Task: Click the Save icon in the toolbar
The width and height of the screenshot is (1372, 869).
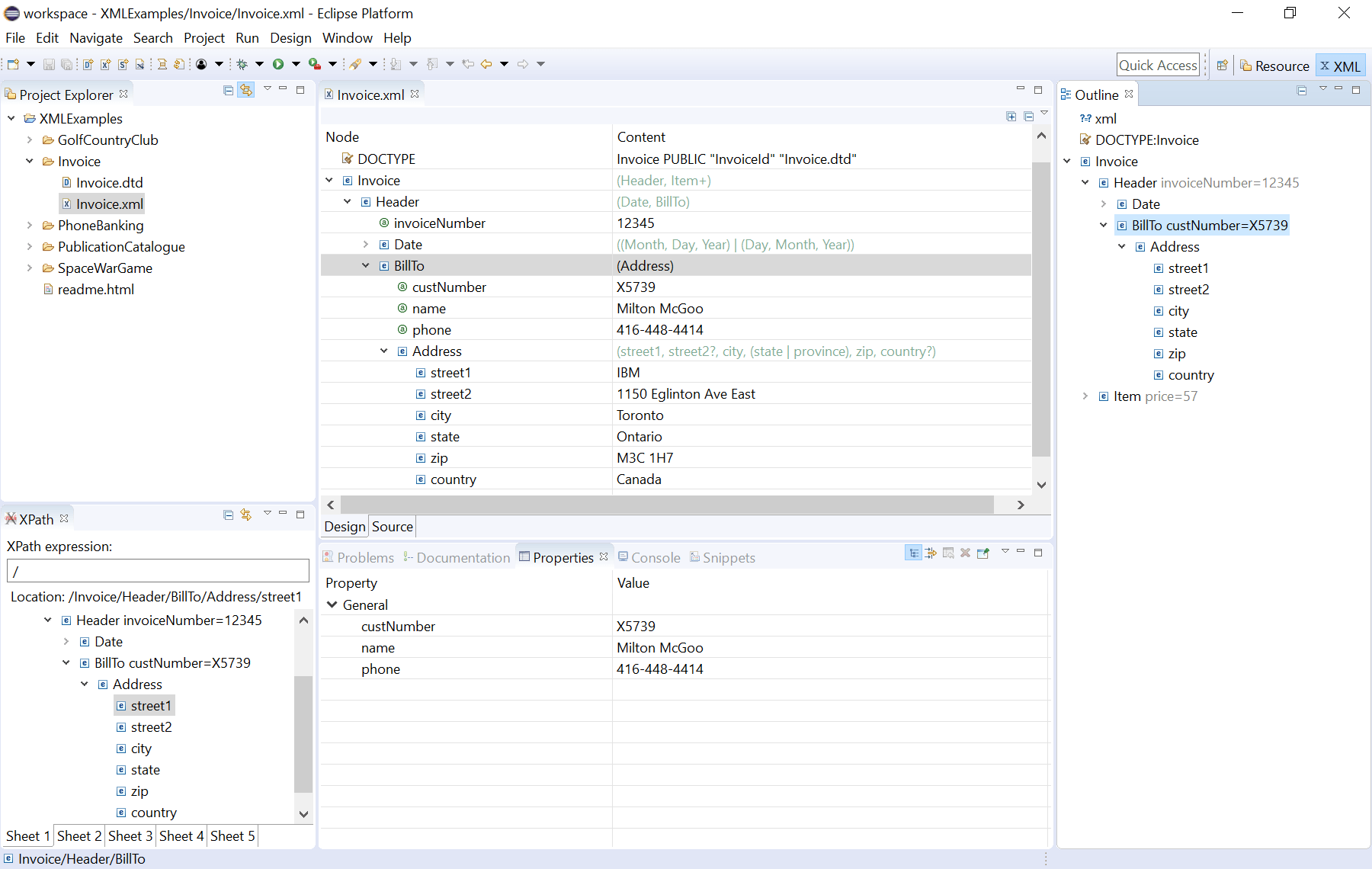Action: click(x=49, y=64)
